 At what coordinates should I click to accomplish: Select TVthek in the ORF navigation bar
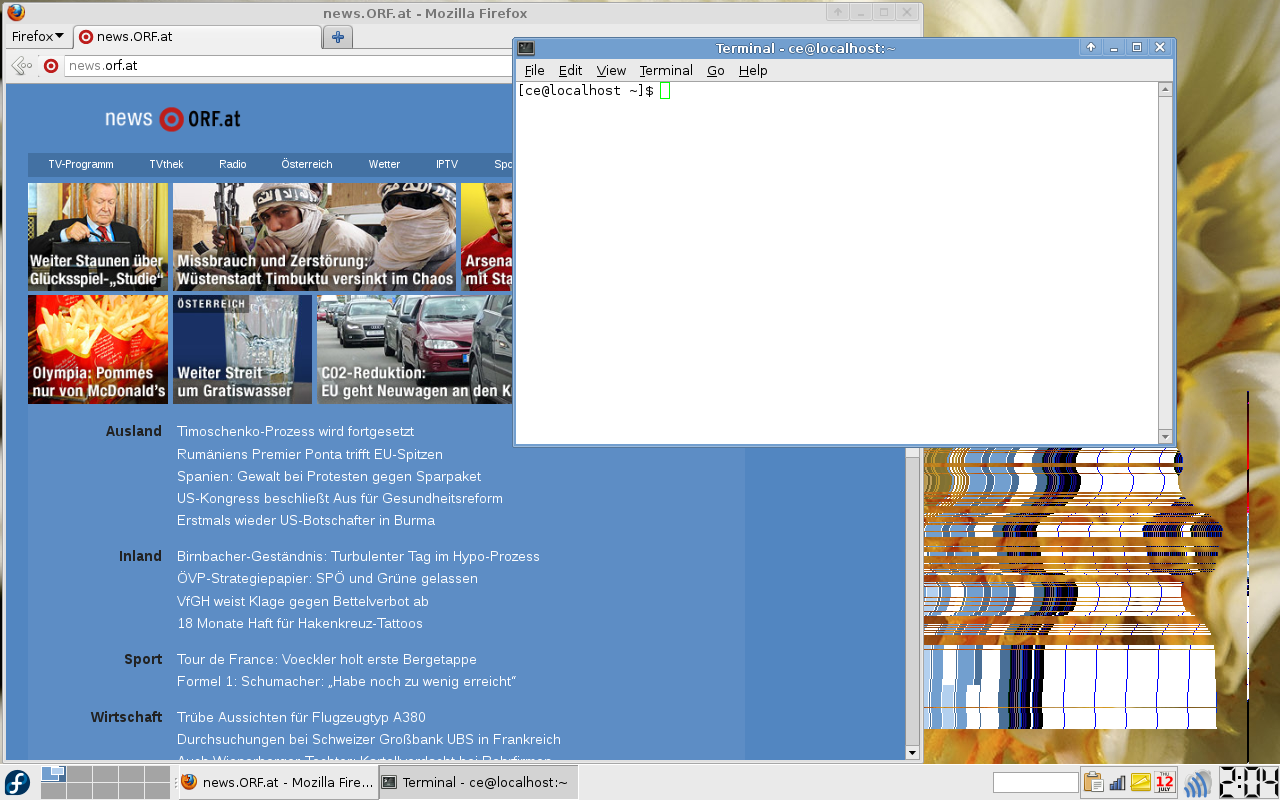166,164
